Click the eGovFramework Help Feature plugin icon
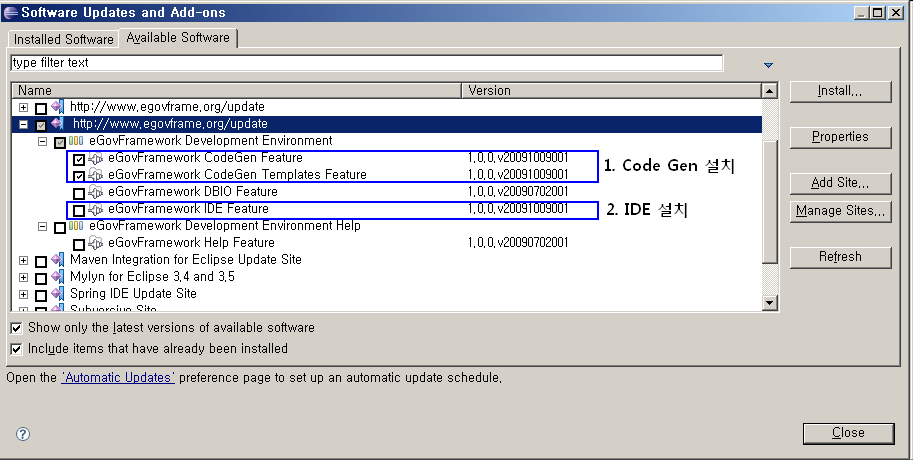 point(96,243)
